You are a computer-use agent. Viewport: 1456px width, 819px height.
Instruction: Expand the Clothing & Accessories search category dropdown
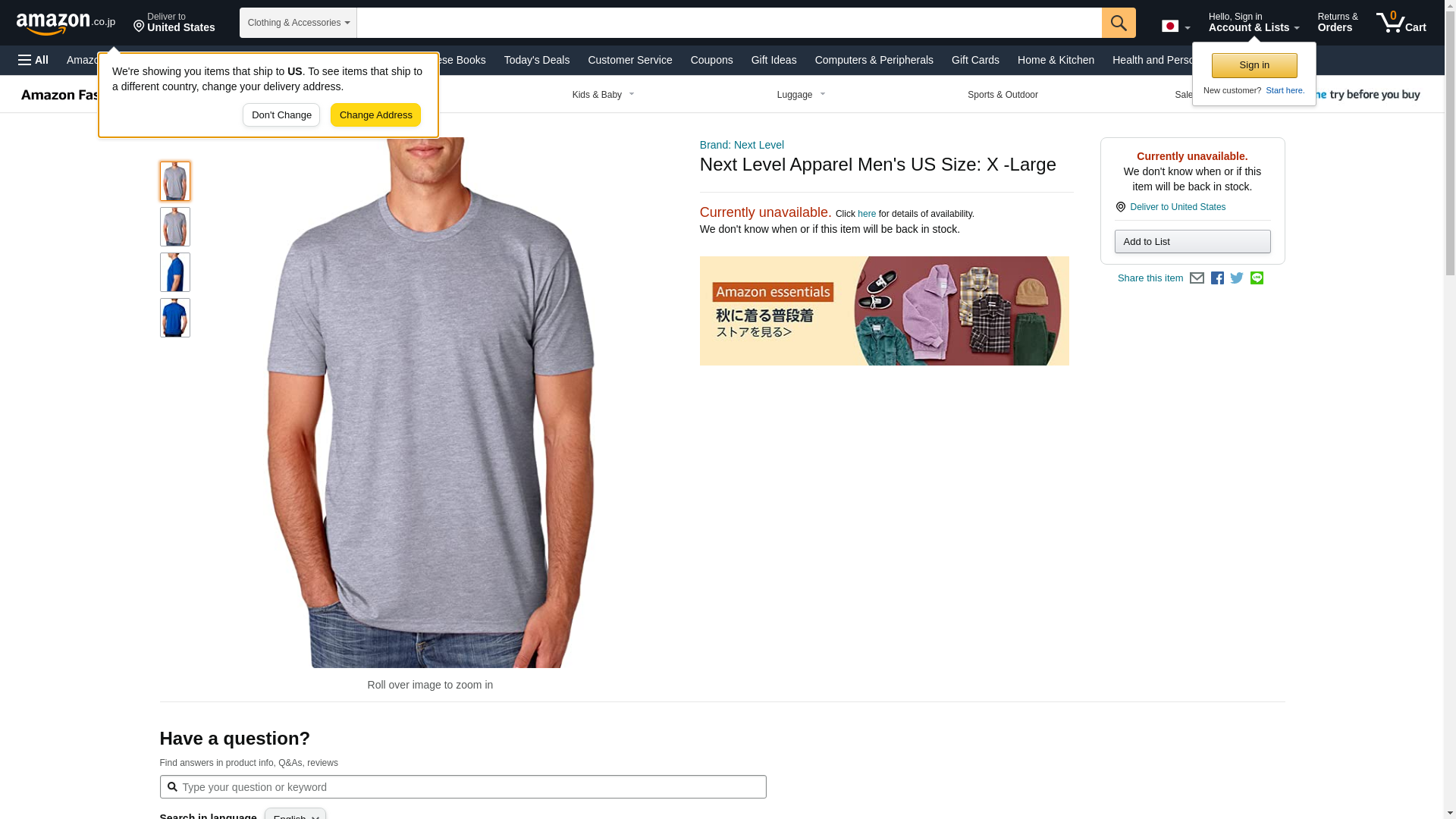(x=298, y=23)
